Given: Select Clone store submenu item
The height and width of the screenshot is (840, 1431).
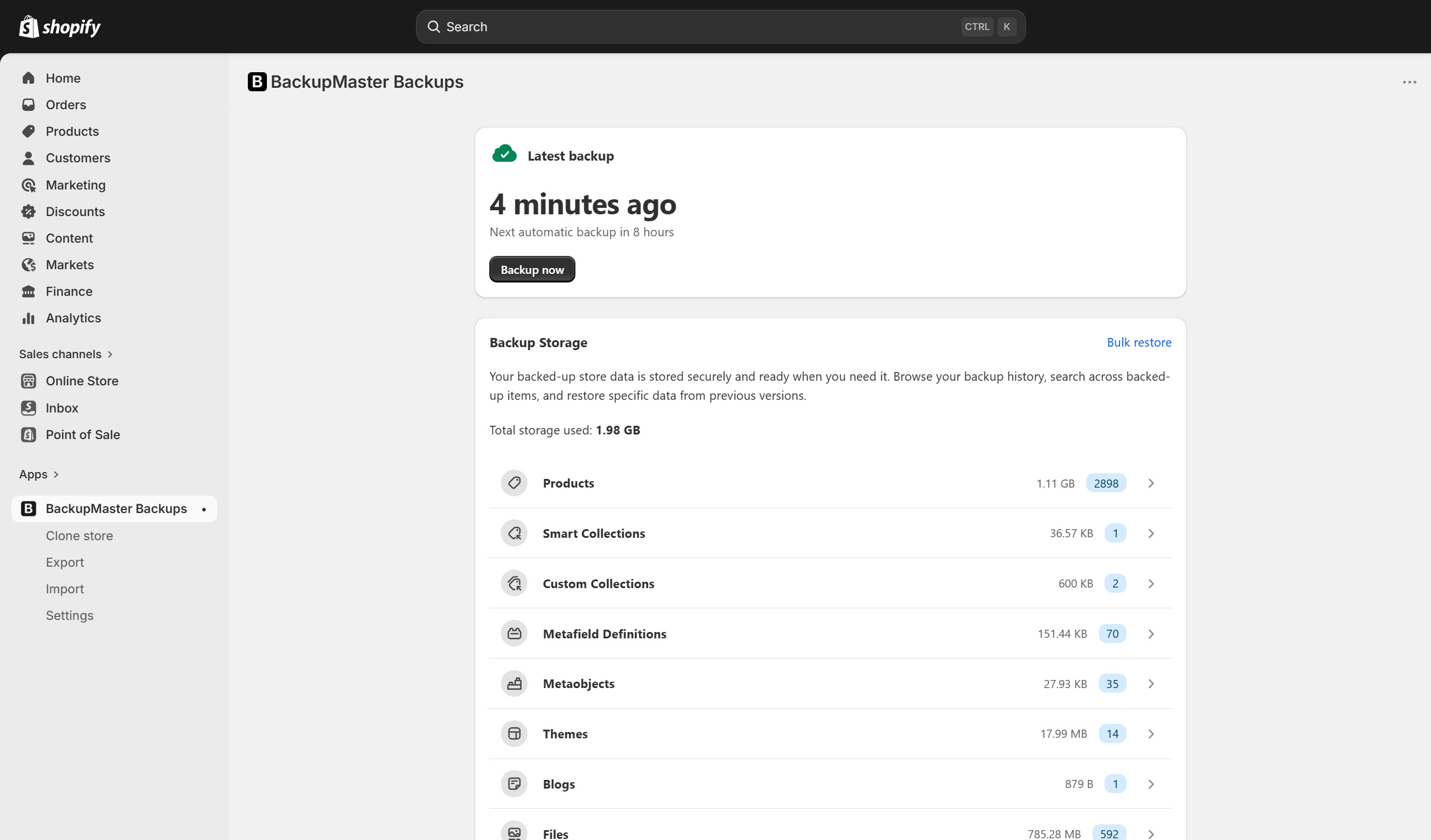Looking at the screenshot, I should pos(79,536).
